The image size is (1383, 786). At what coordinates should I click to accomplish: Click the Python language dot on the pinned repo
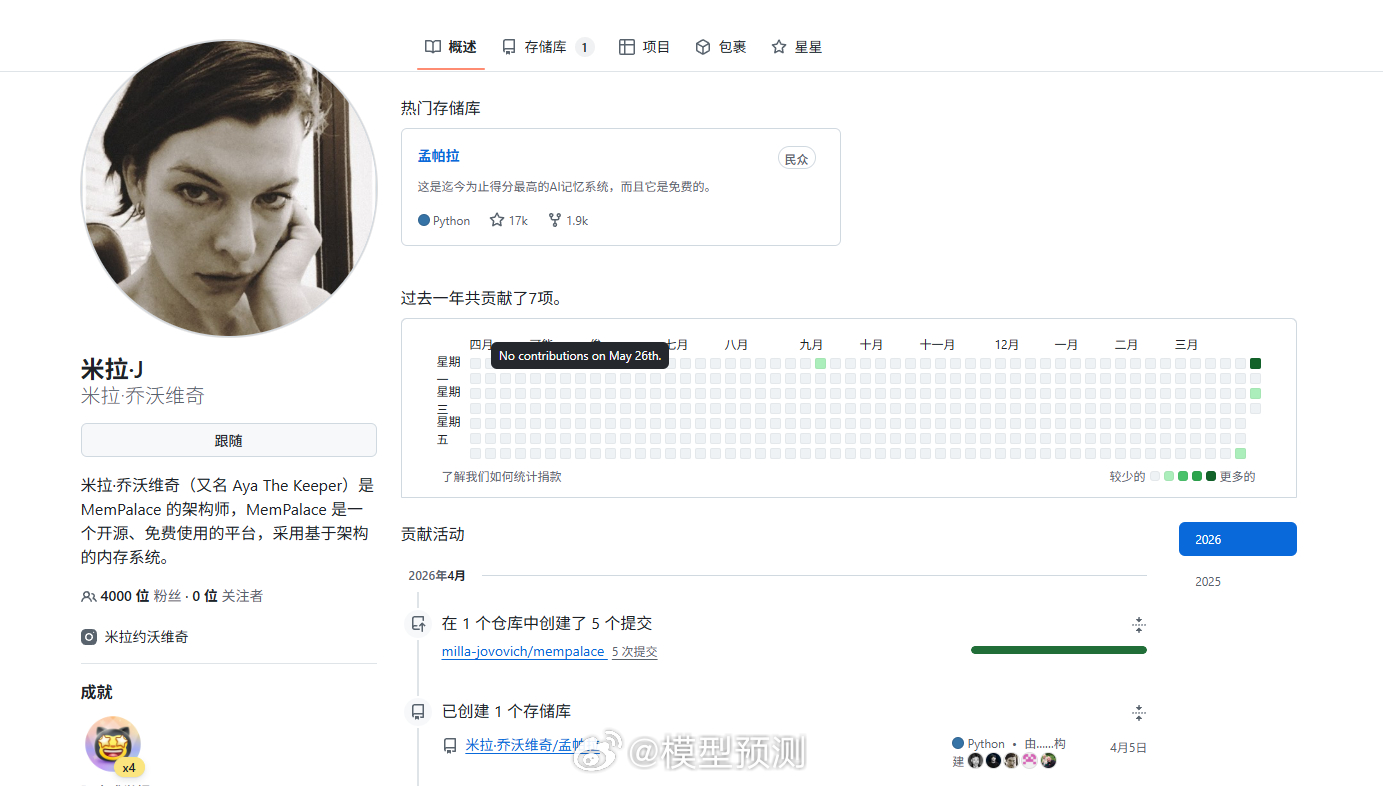point(422,220)
